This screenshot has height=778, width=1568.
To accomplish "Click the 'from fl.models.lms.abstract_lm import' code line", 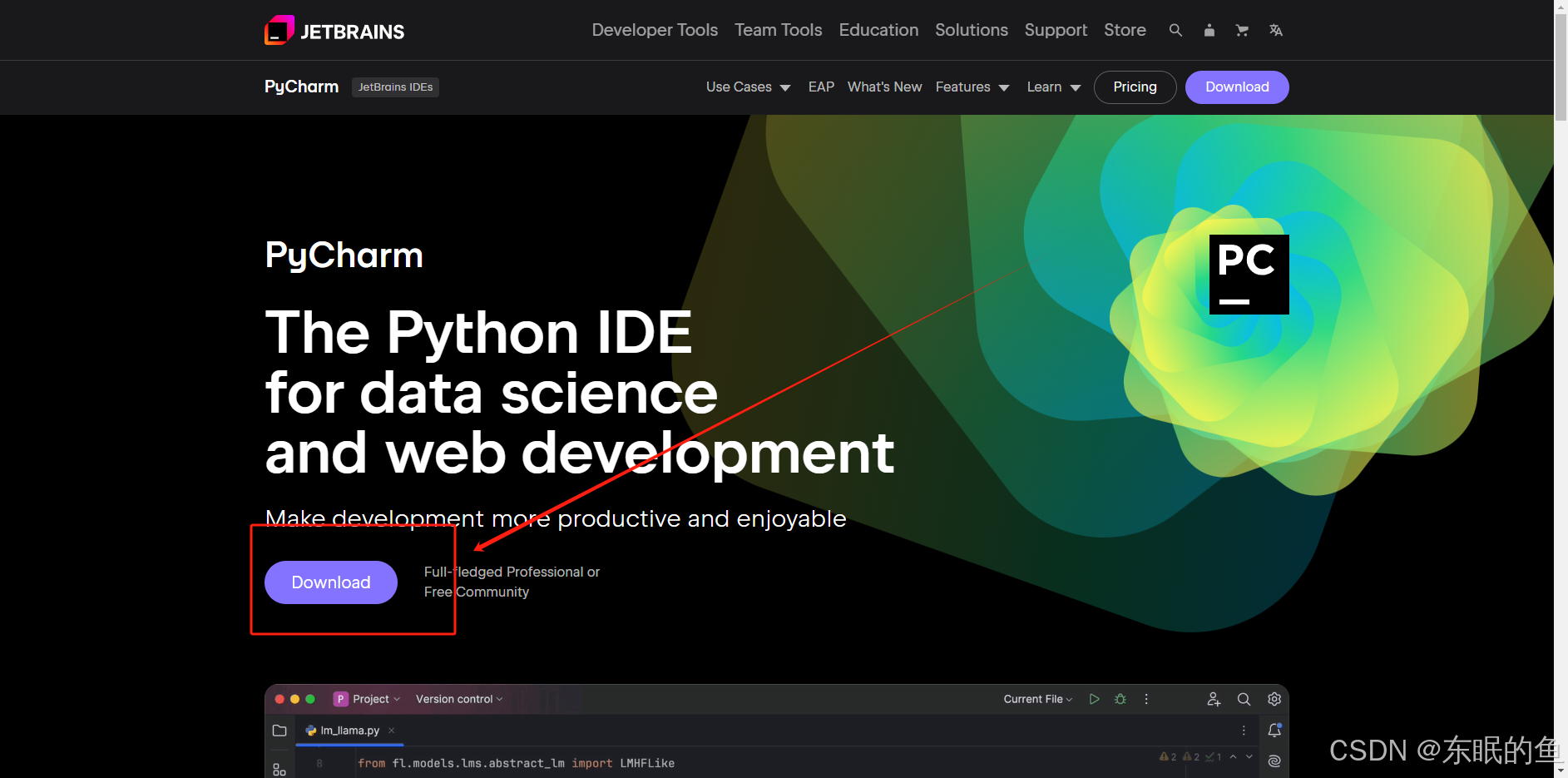I will [x=516, y=763].
